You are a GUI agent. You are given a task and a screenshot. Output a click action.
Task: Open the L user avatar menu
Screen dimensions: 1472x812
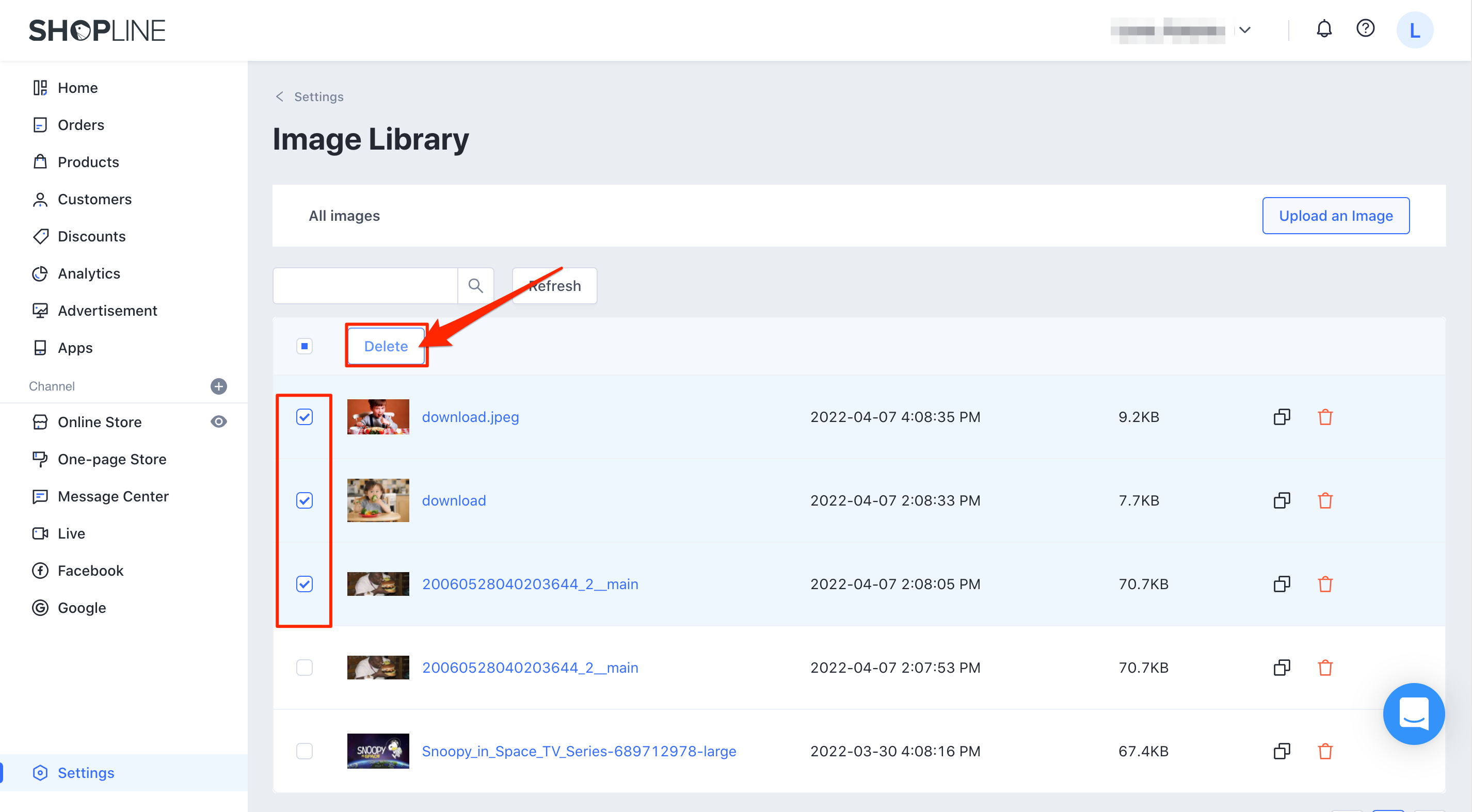tap(1414, 30)
